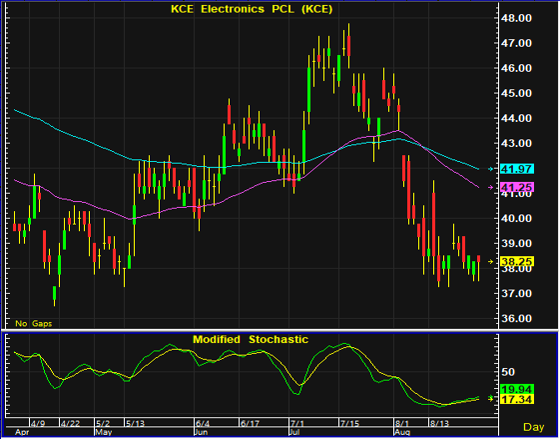Click the Modified Stochastic panel title
This screenshot has width=560, height=439.
pos(250,339)
